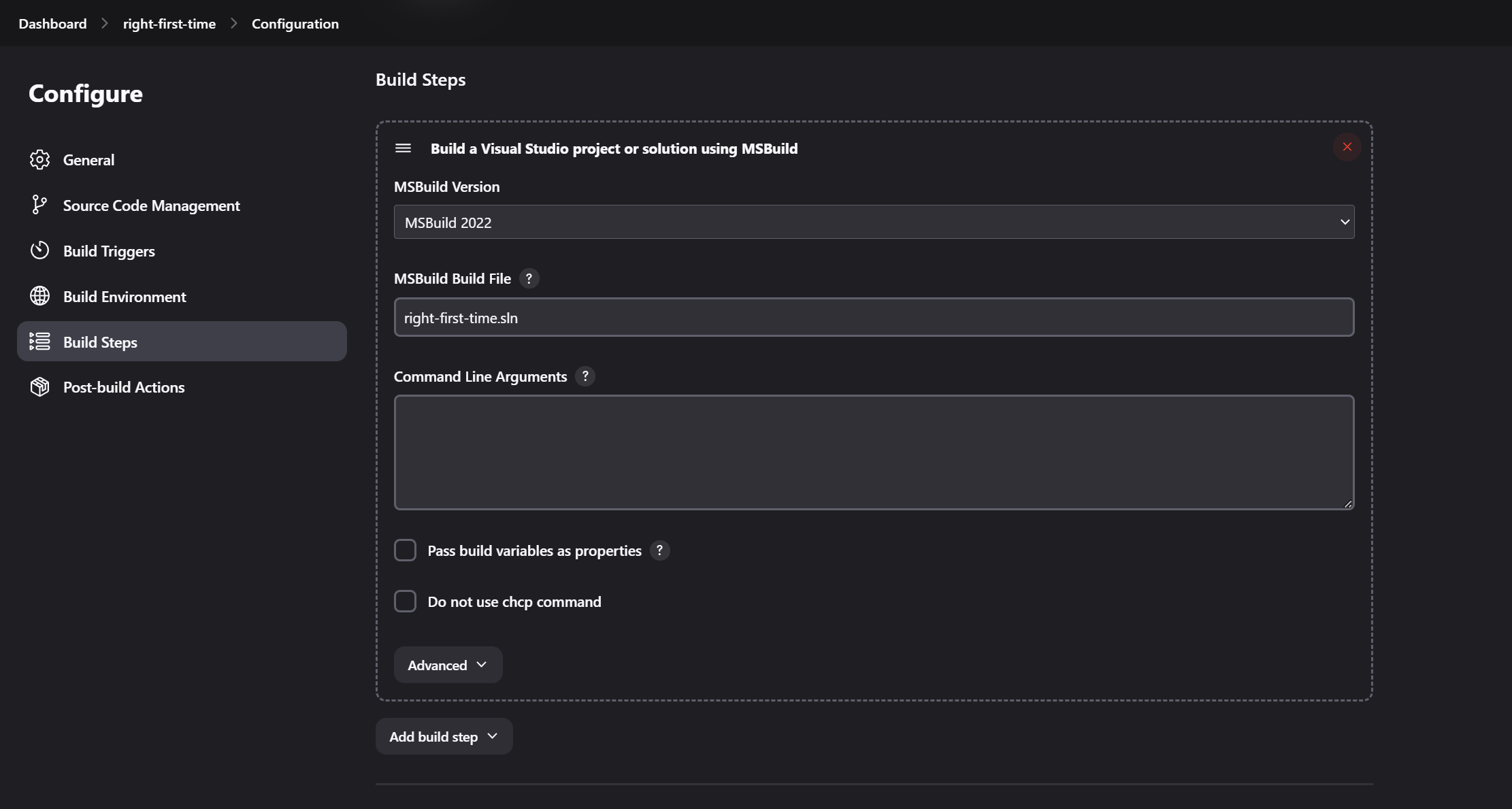This screenshot has width=1512, height=809.
Task: Navigate to Dashboard breadcrumb link
Action: (x=52, y=24)
